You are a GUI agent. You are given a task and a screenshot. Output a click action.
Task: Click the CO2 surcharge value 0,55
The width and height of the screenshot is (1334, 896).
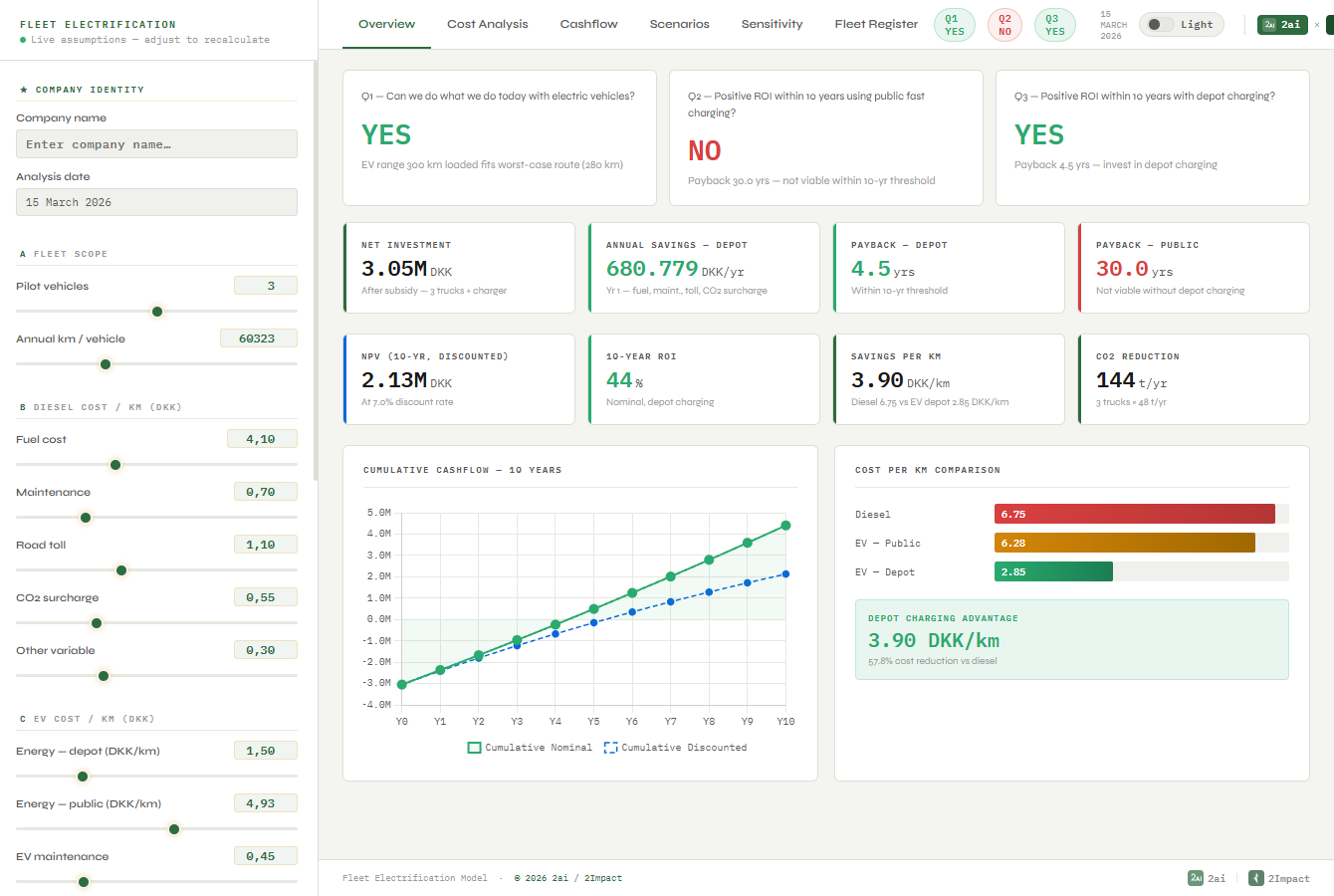(265, 597)
